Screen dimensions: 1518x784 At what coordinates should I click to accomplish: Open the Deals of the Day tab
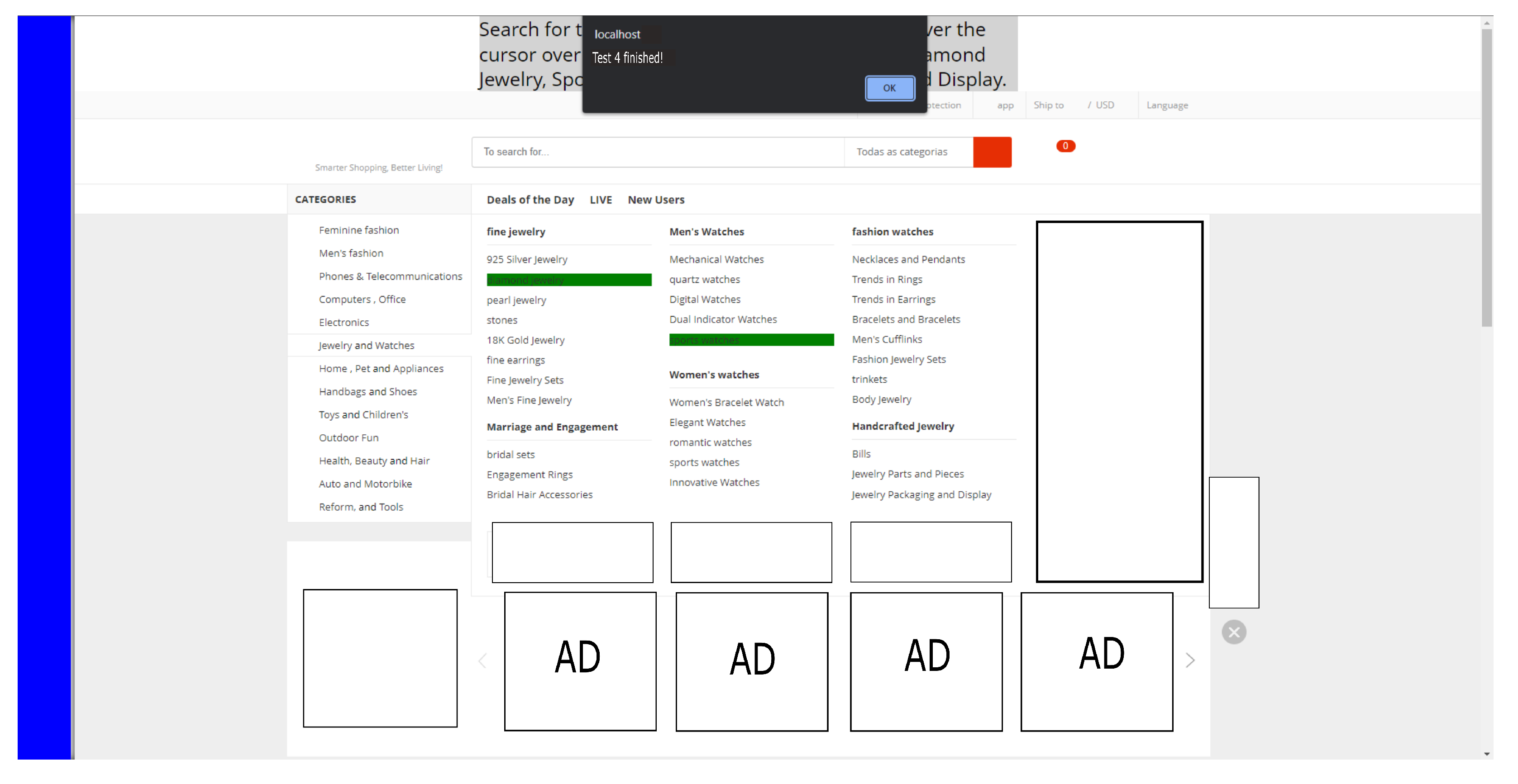[x=530, y=200]
